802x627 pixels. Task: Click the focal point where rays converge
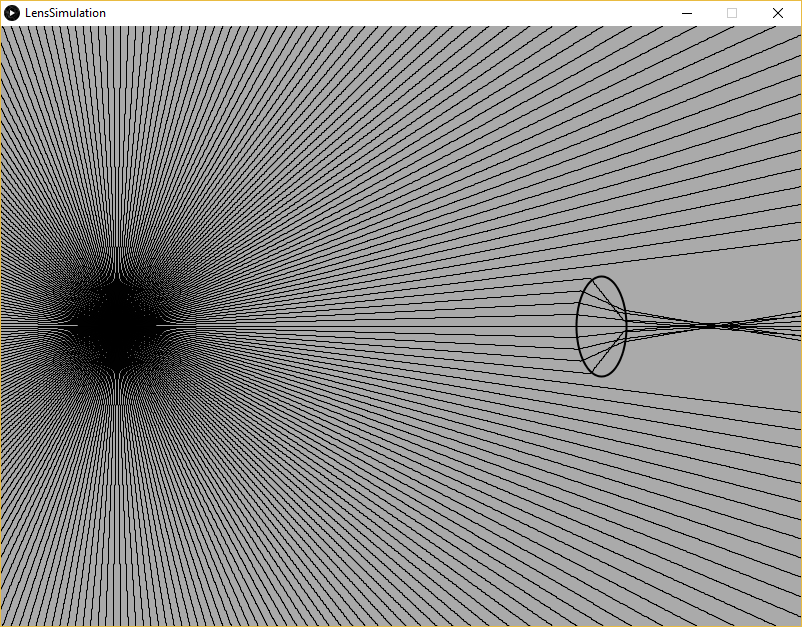(715, 325)
